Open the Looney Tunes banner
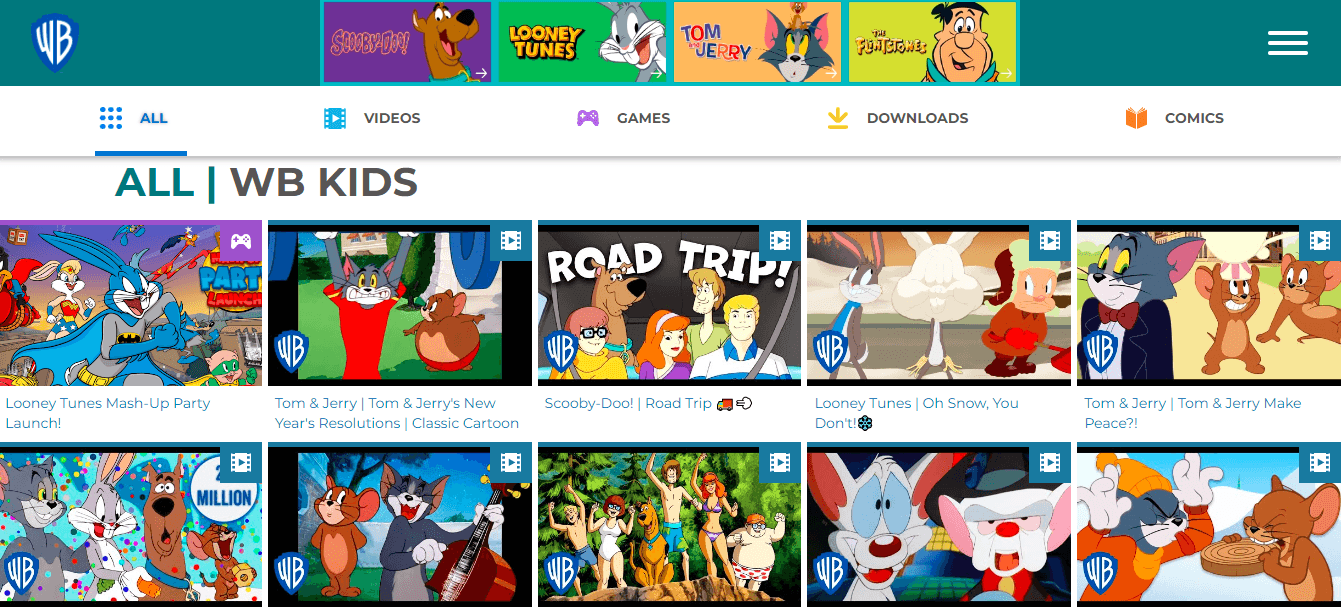This screenshot has height=607, width=1341. click(582, 42)
